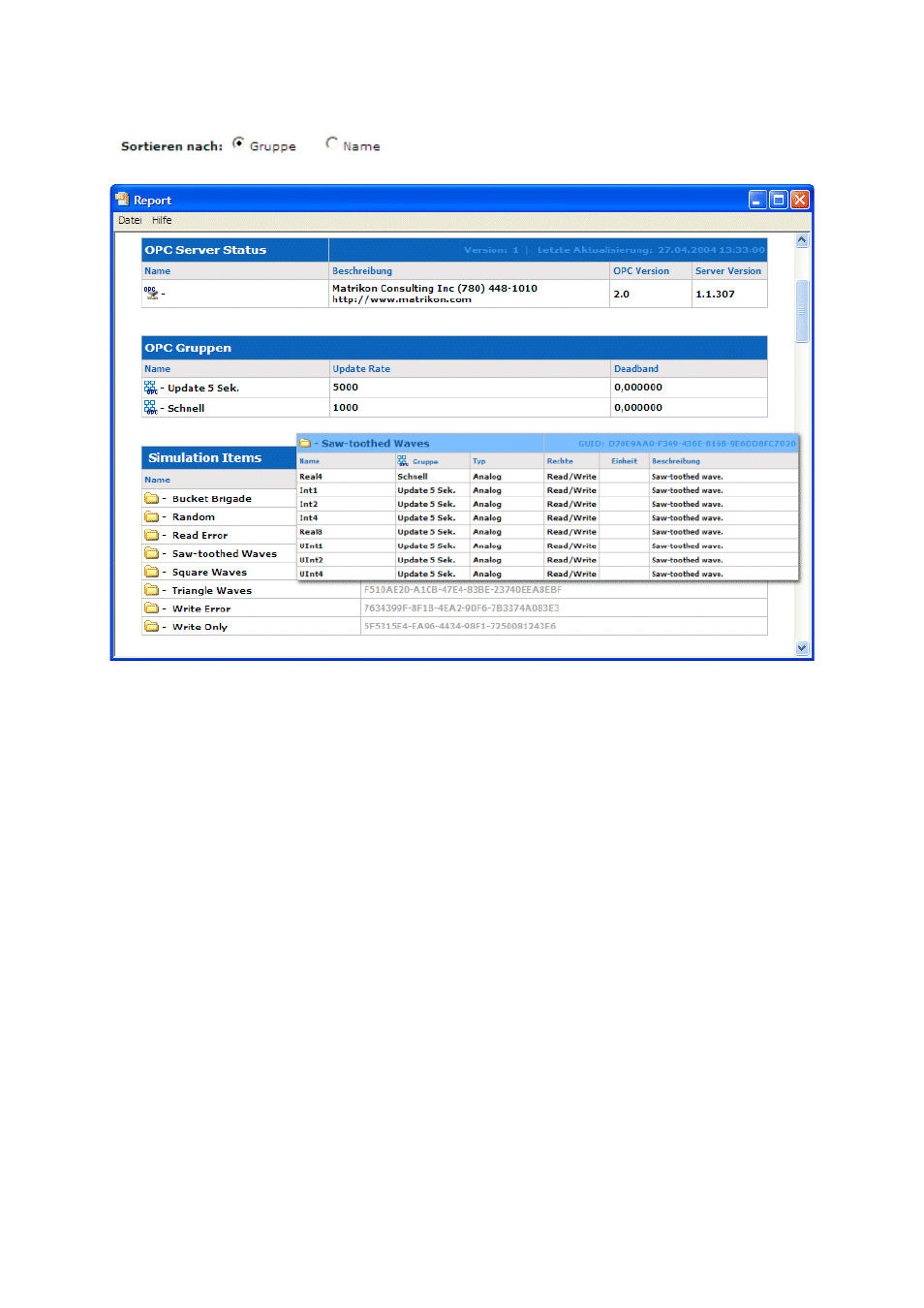Click the Int1 row in popup
The width and height of the screenshot is (924, 1308).
click(x=547, y=490)
